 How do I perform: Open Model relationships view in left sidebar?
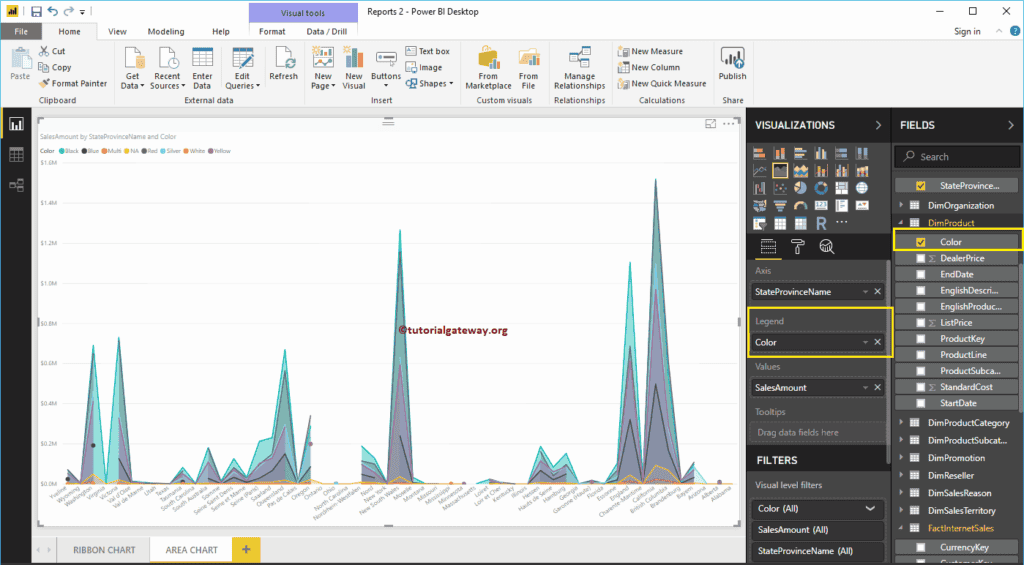pos(16,185)
